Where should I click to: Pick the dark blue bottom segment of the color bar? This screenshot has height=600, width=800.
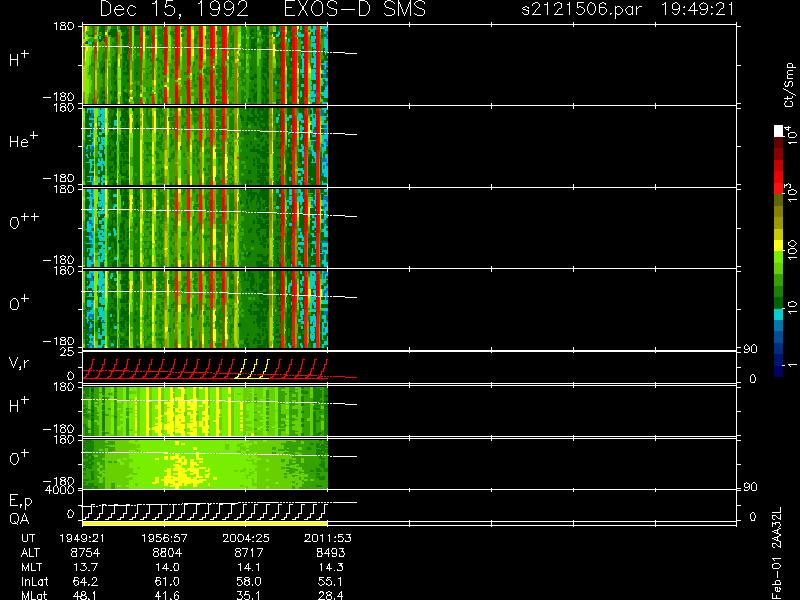point(779,371)
